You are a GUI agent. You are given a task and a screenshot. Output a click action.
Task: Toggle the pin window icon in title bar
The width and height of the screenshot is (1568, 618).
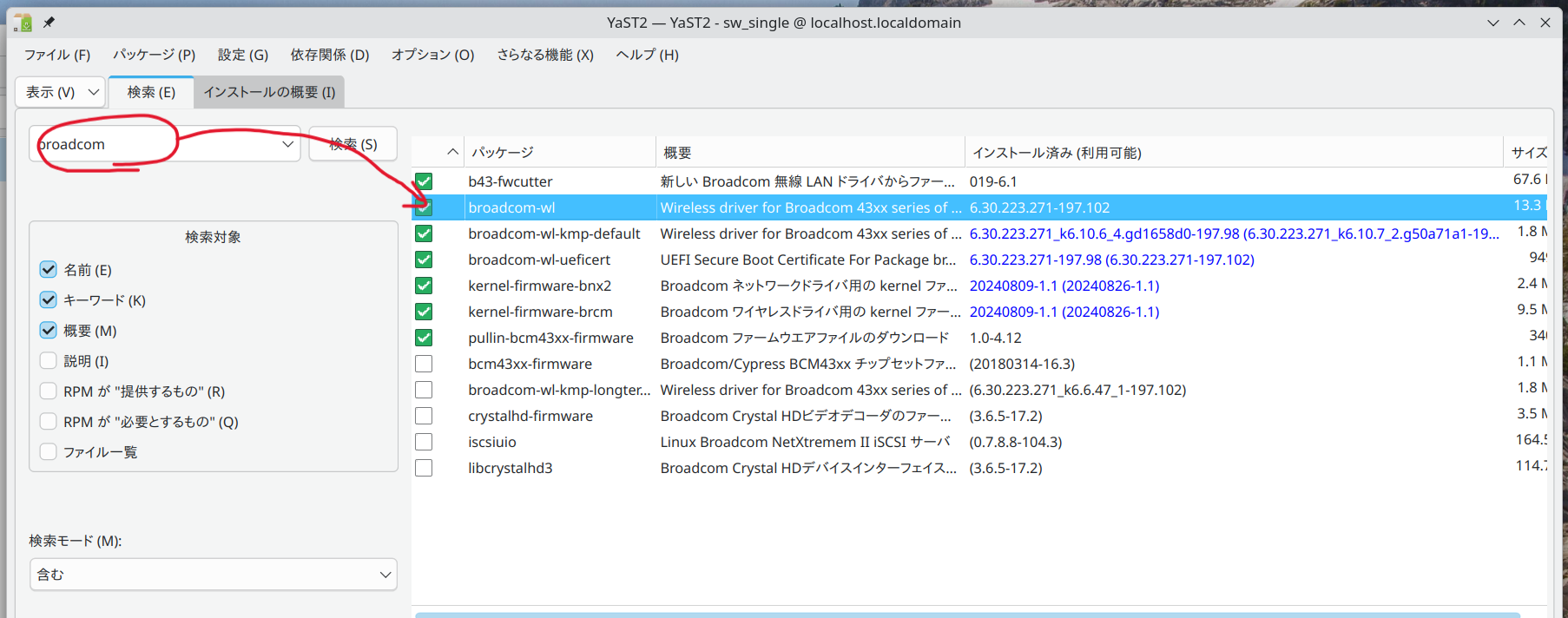coord(49,23)
